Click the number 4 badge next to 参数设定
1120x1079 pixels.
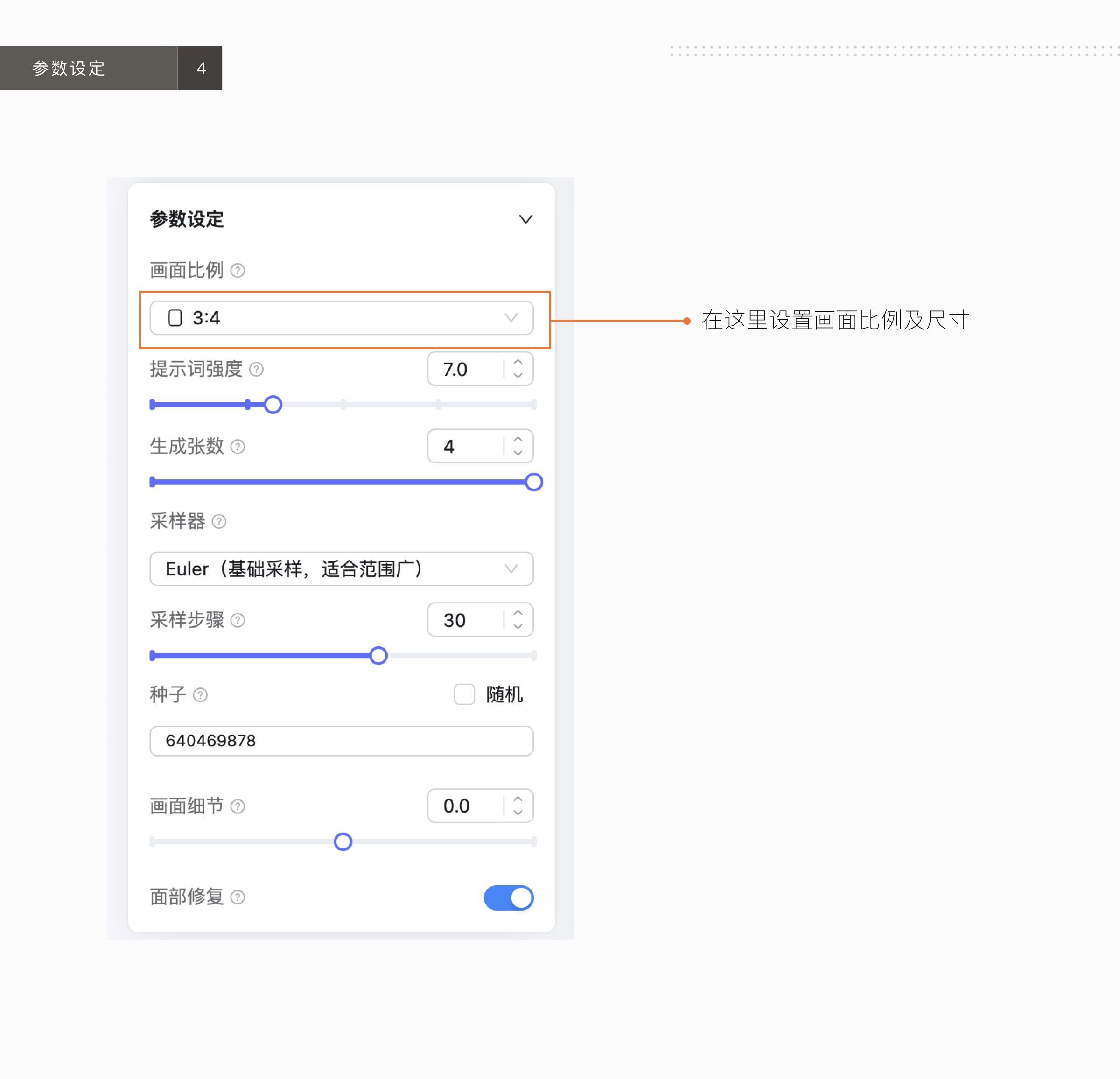(201, 68)
